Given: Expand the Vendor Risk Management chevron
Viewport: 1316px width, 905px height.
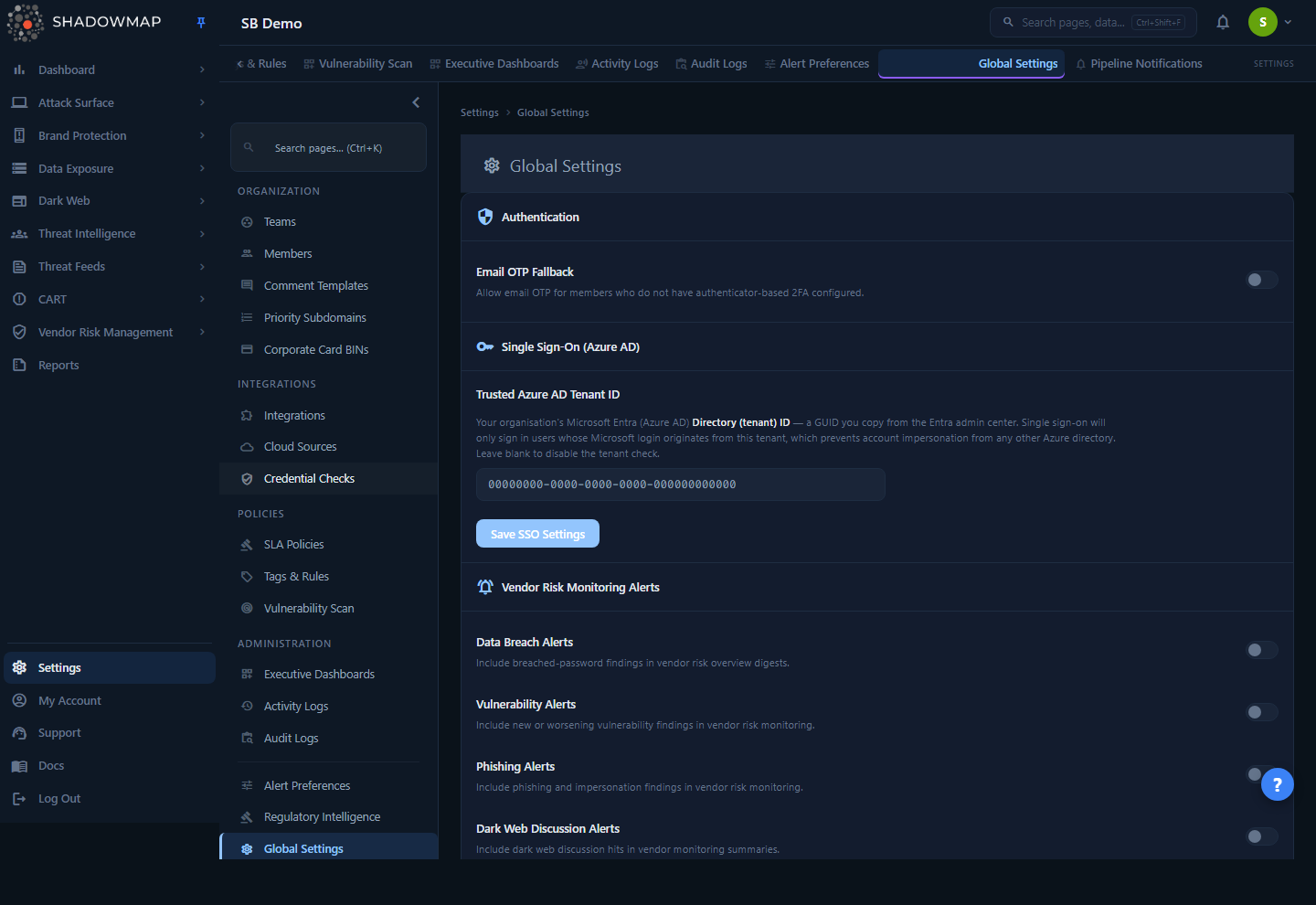Looking at the screenshot, I should point(202,332).
